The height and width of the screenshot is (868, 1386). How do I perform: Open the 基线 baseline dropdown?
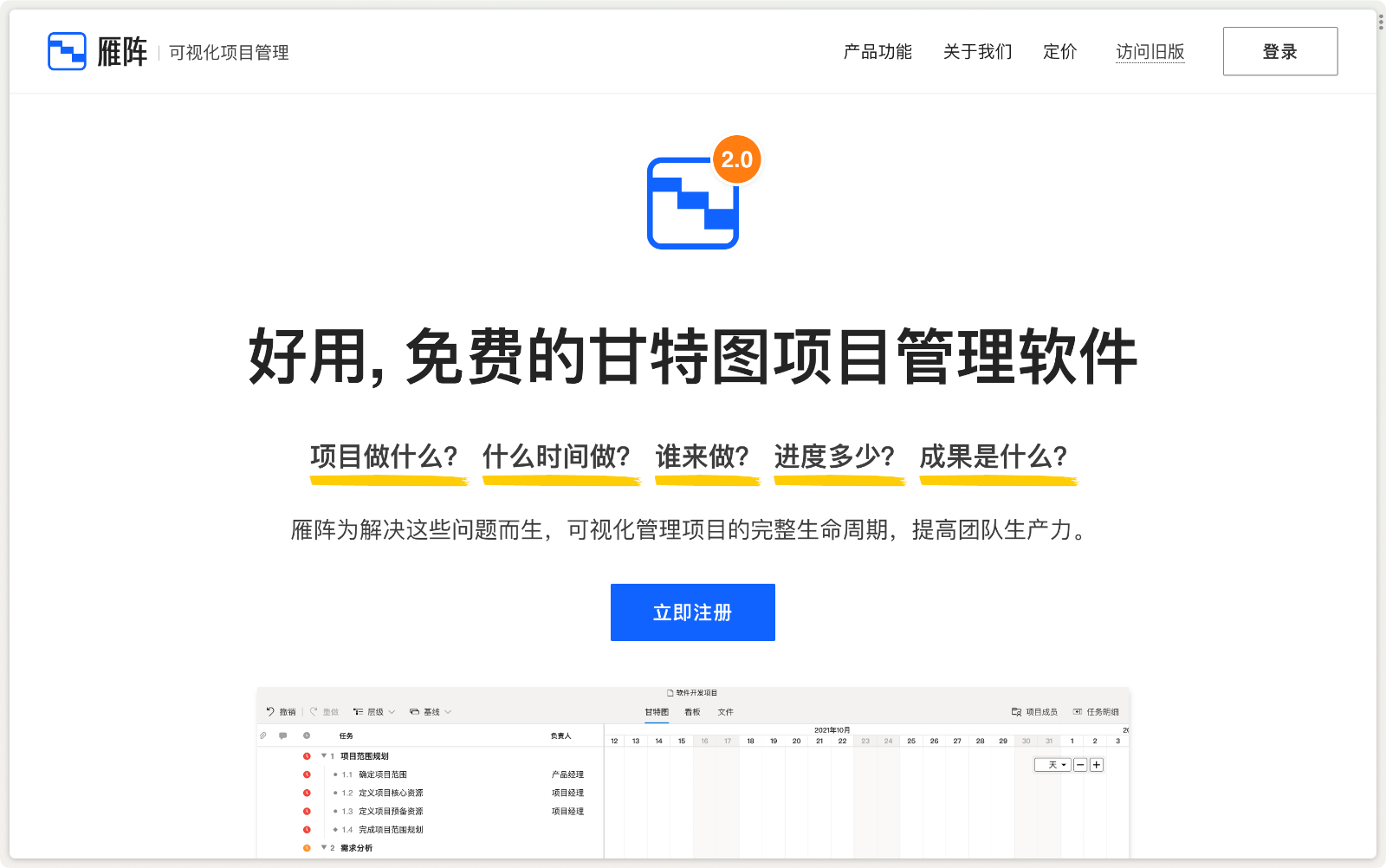click(431, 711)
